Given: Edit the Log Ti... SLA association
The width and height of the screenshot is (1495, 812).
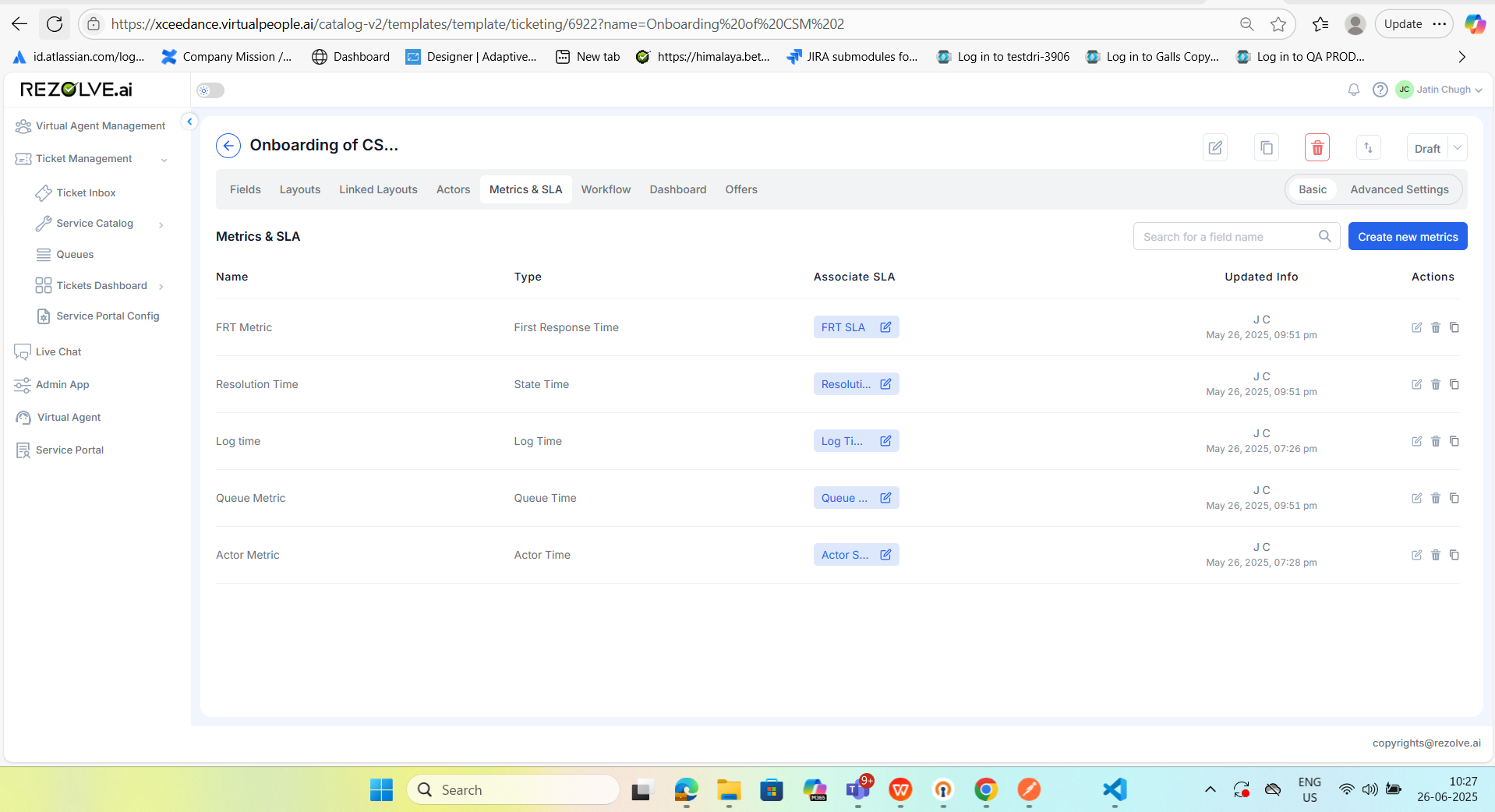Looking at the screenshot, I should point(885,441).
